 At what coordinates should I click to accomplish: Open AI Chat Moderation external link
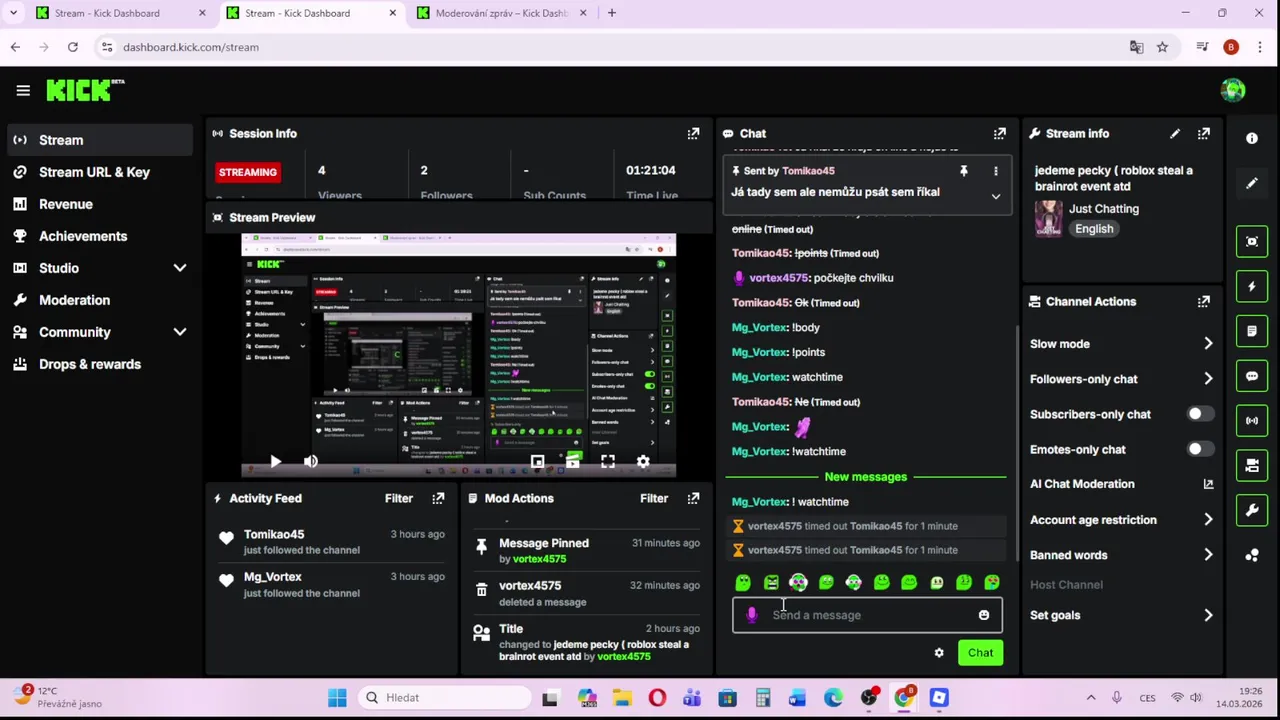pyautogui.click(x=1208, y=484)
